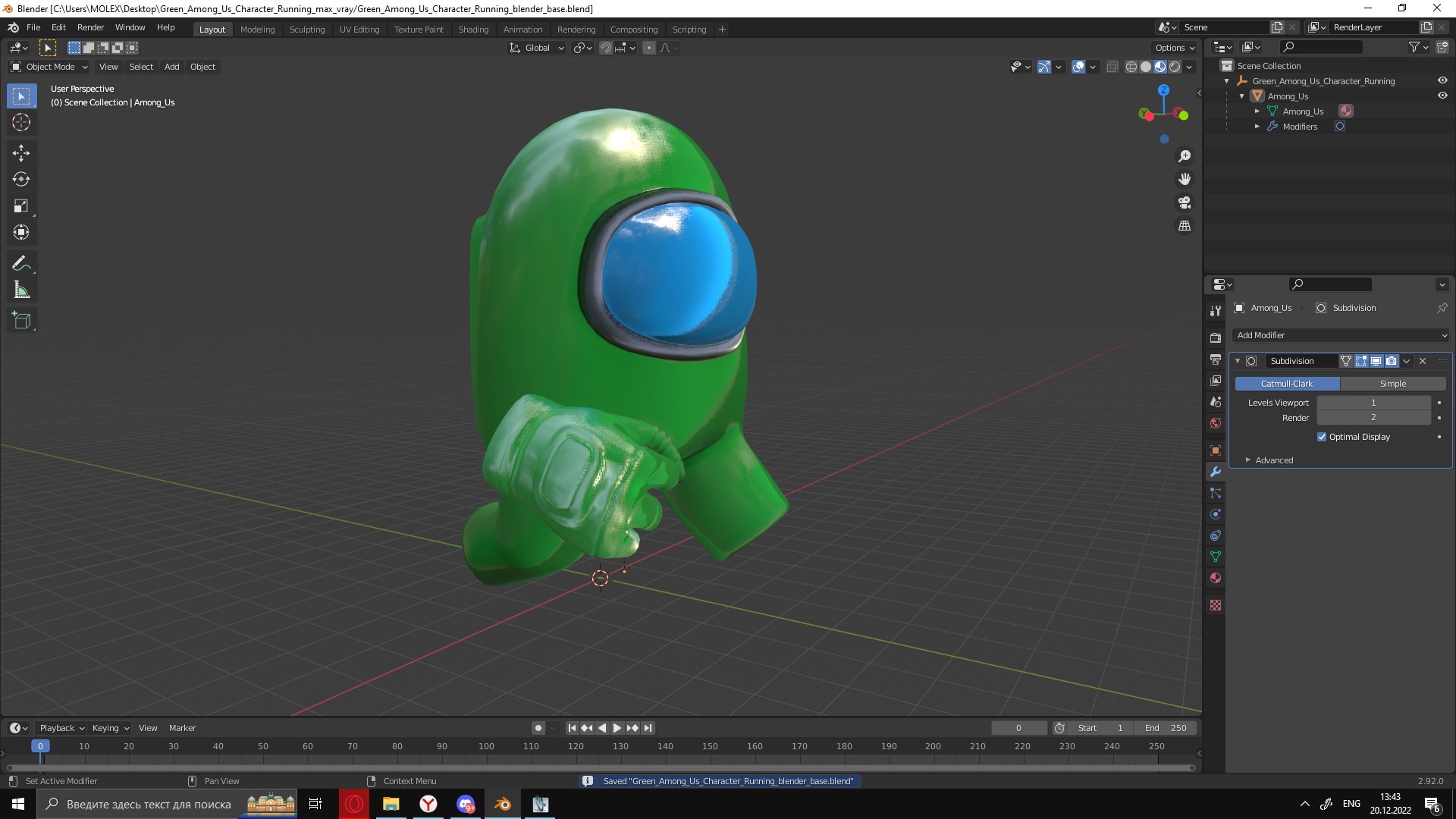Add a new collection in the outliner
The height and width of the screenshot is (819, 1456).
tap(1442, 47)
